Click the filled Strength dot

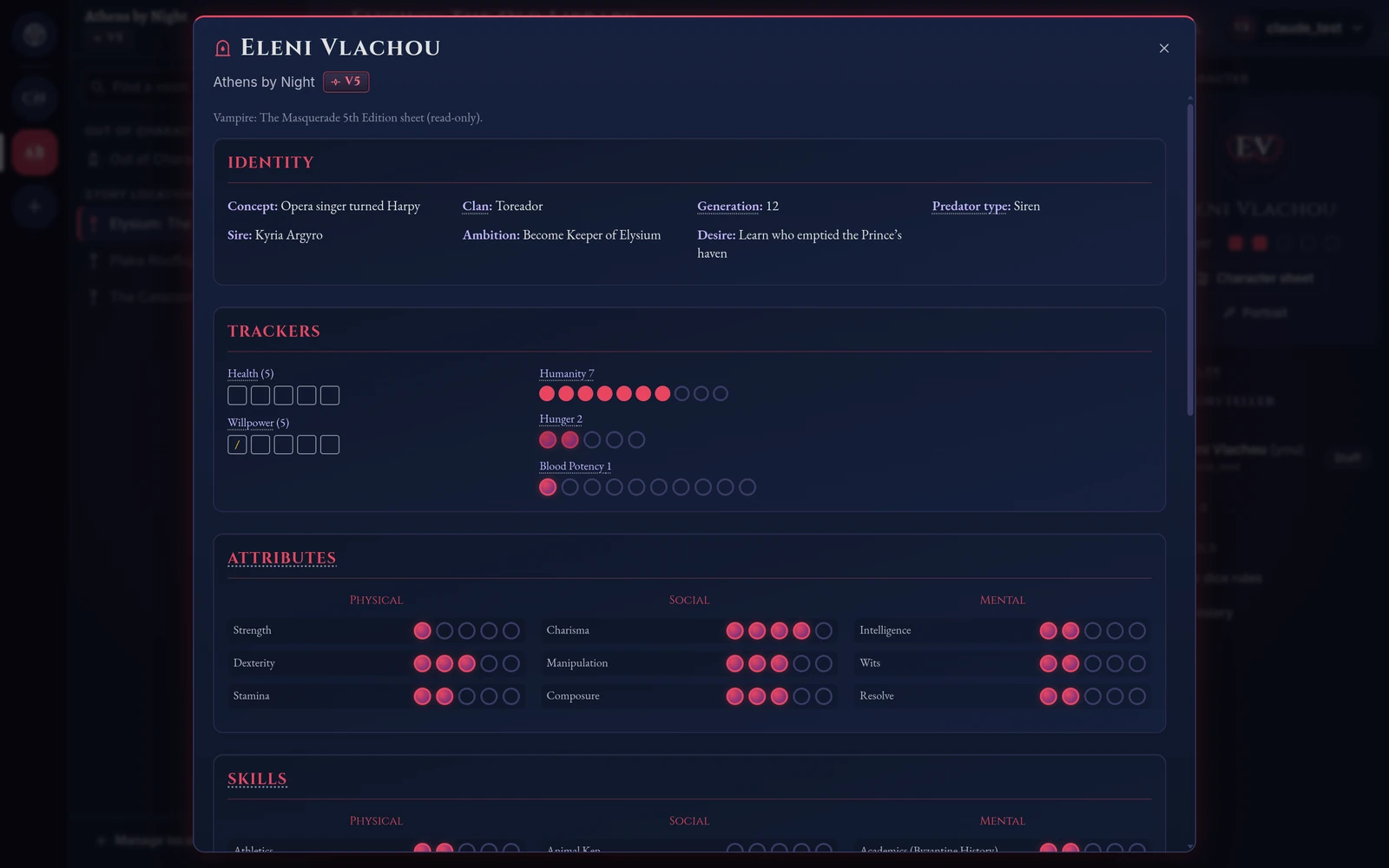[x=422, y=630]
